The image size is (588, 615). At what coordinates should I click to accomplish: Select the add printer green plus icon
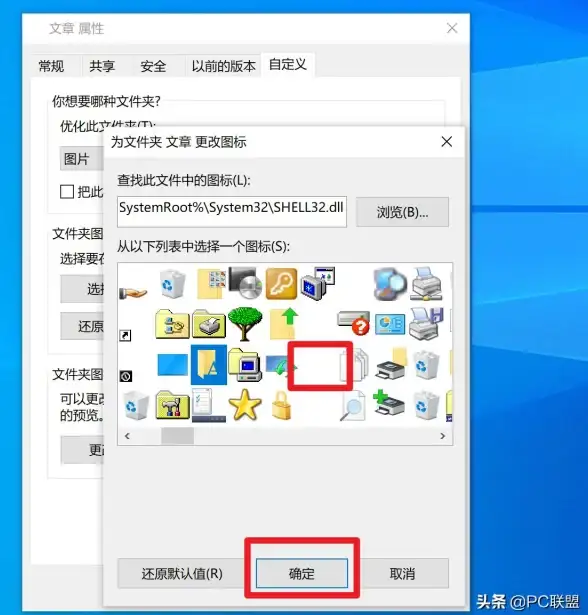(389, 403)
